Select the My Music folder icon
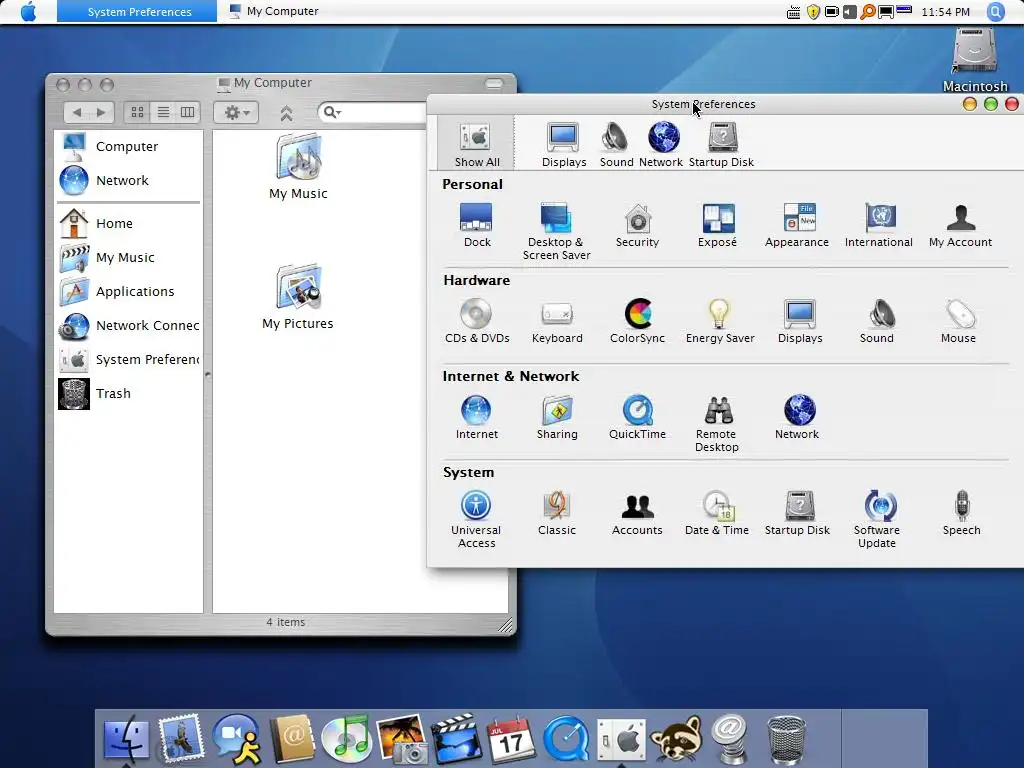The image size is (1024, 768). pyautogui.click(x=298, y=167)
